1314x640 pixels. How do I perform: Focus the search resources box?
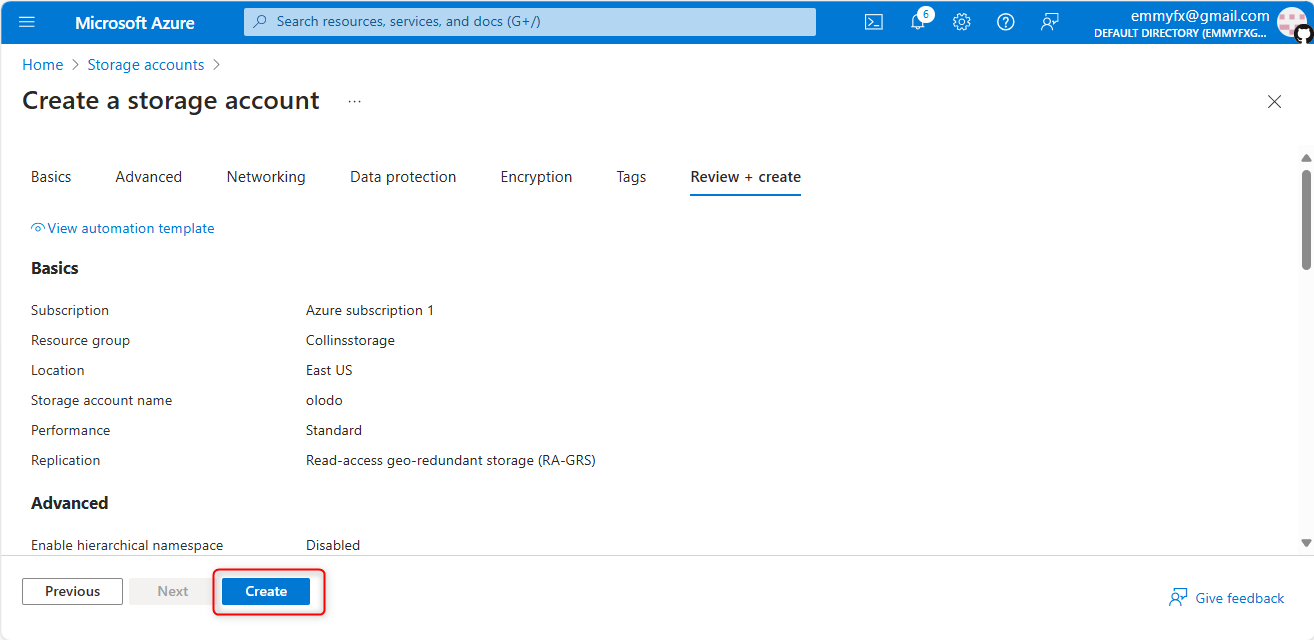point(530,21)
